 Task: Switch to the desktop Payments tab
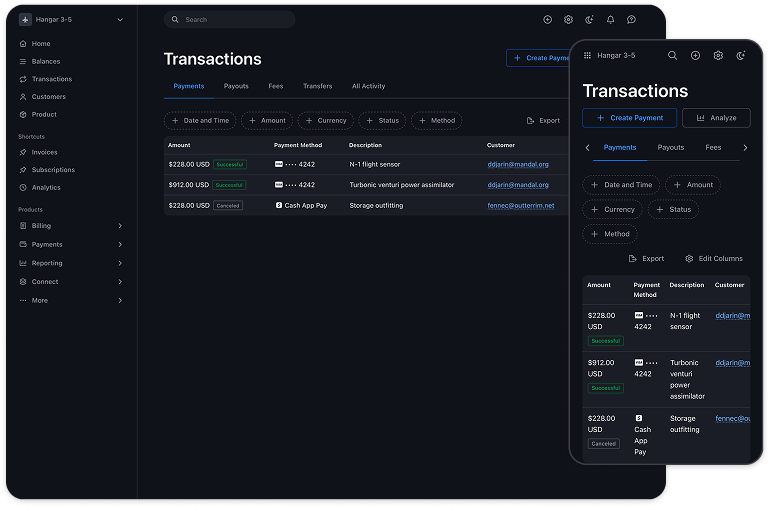point(189,86)
